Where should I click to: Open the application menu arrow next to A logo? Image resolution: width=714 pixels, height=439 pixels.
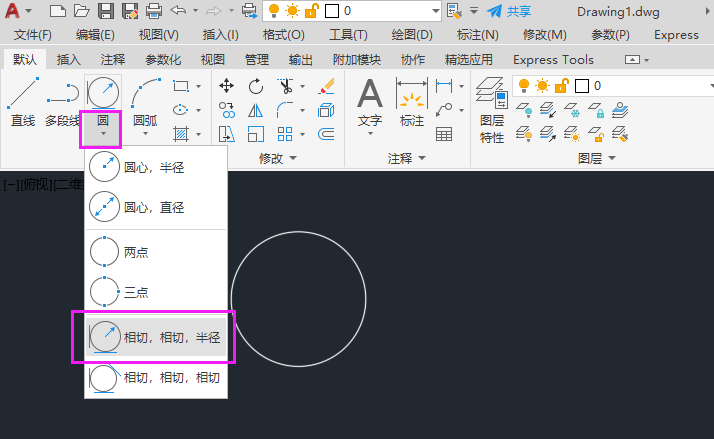[x=28, y=10]
